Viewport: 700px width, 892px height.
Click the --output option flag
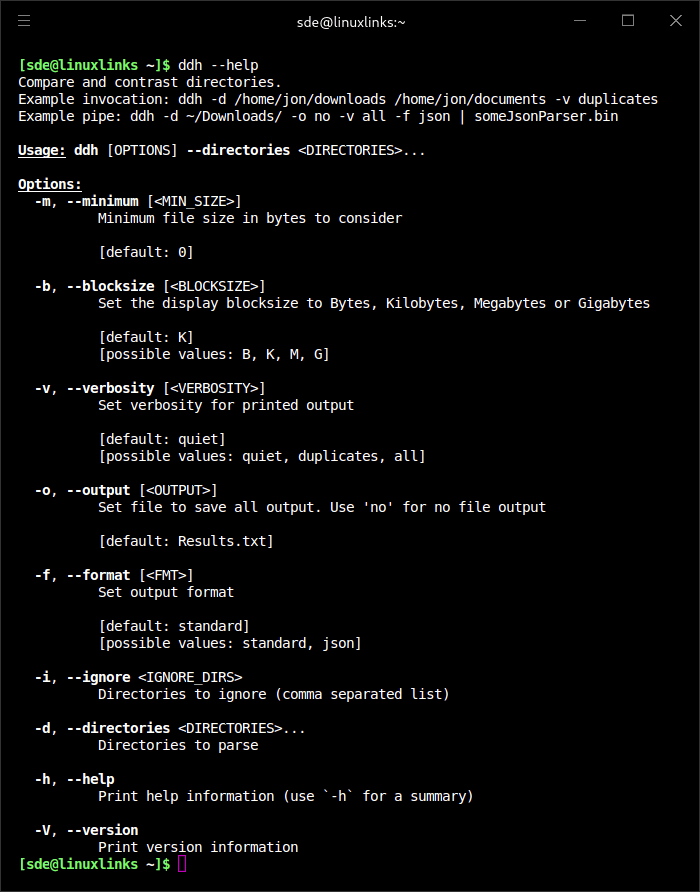[98, 490]
